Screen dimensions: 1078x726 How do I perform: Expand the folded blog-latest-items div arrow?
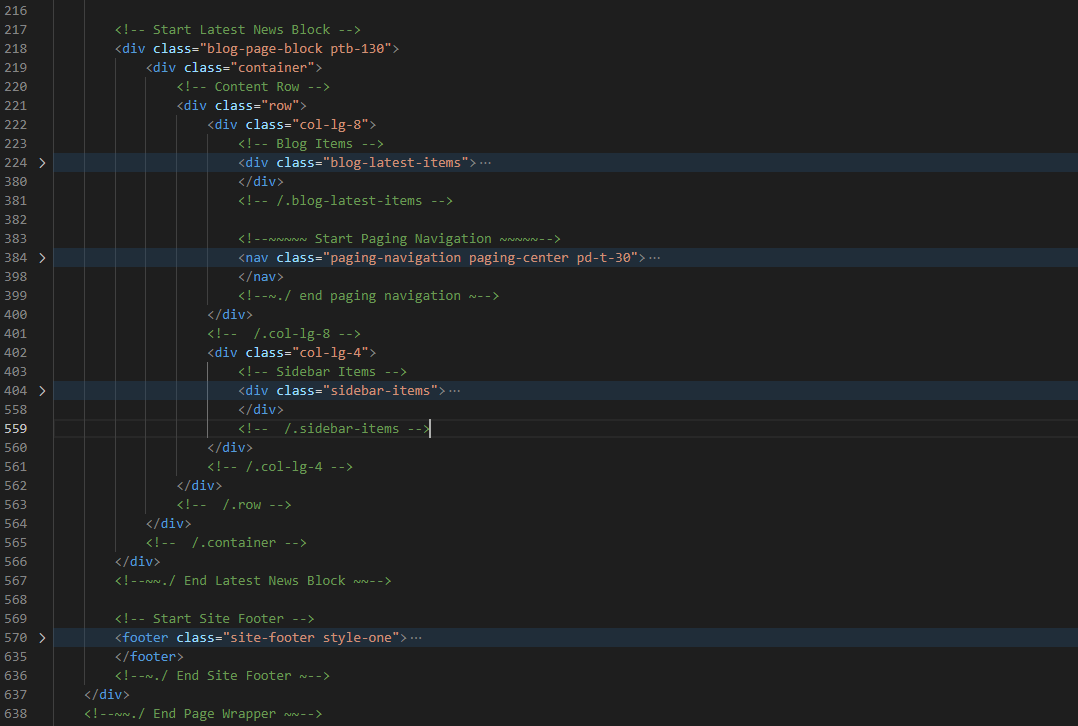(42, 163)
